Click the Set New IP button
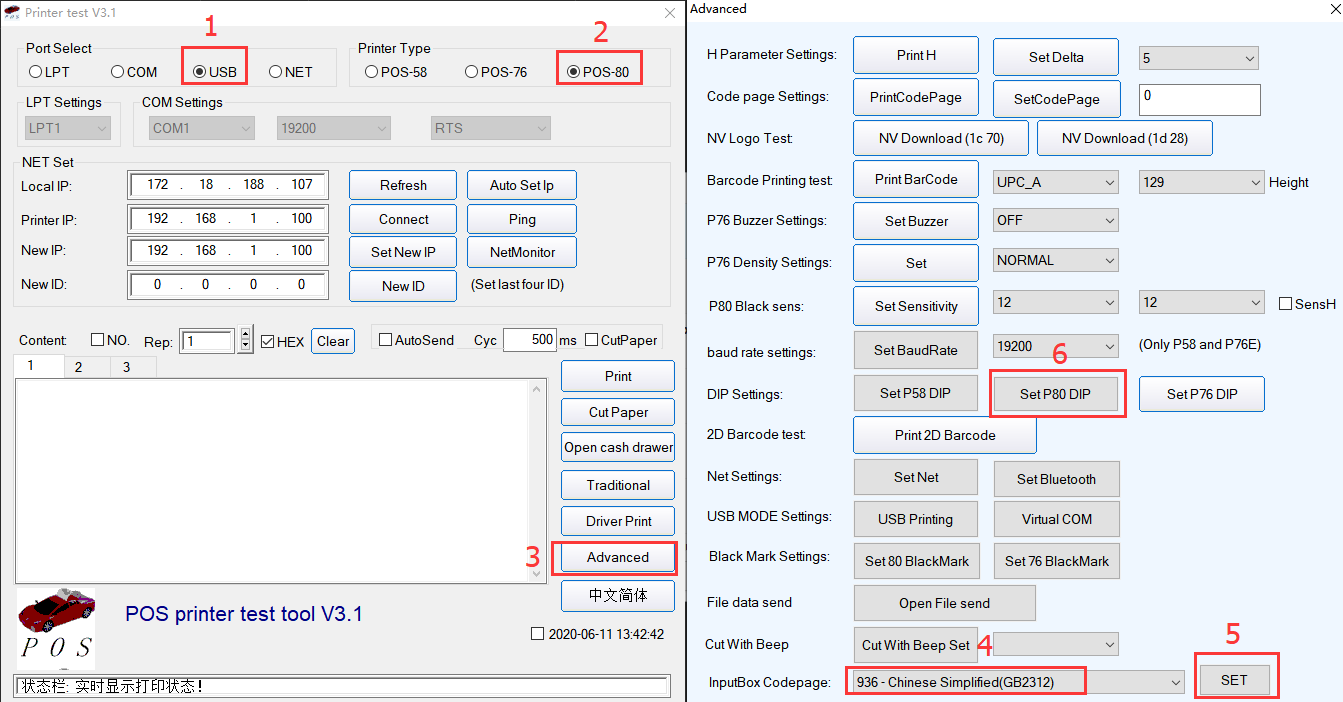Viewport: 1343px width, 702px height. coord(403,252)
